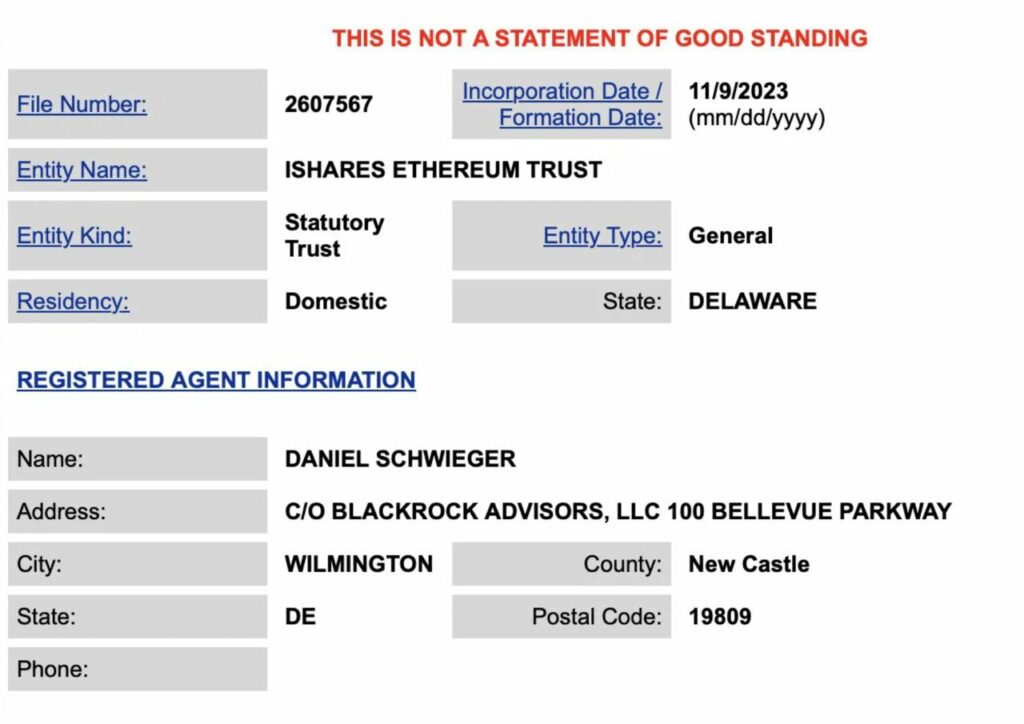Image resolution: width=1024 pixels, height=724 pixels.
Task: Click the empty Phone field
Action: (137, 669)
